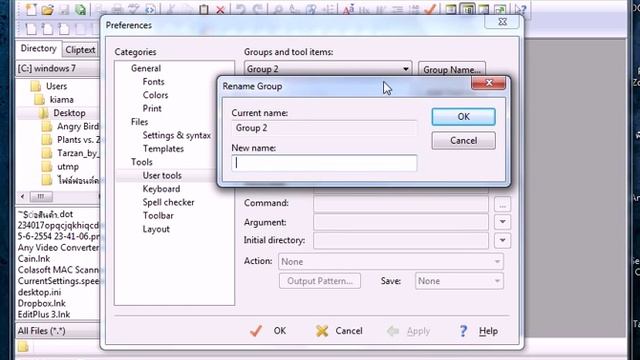Viewport: 640px width, 360px height.
Task: Click the Open file folder icon
Action: point(48,9)
